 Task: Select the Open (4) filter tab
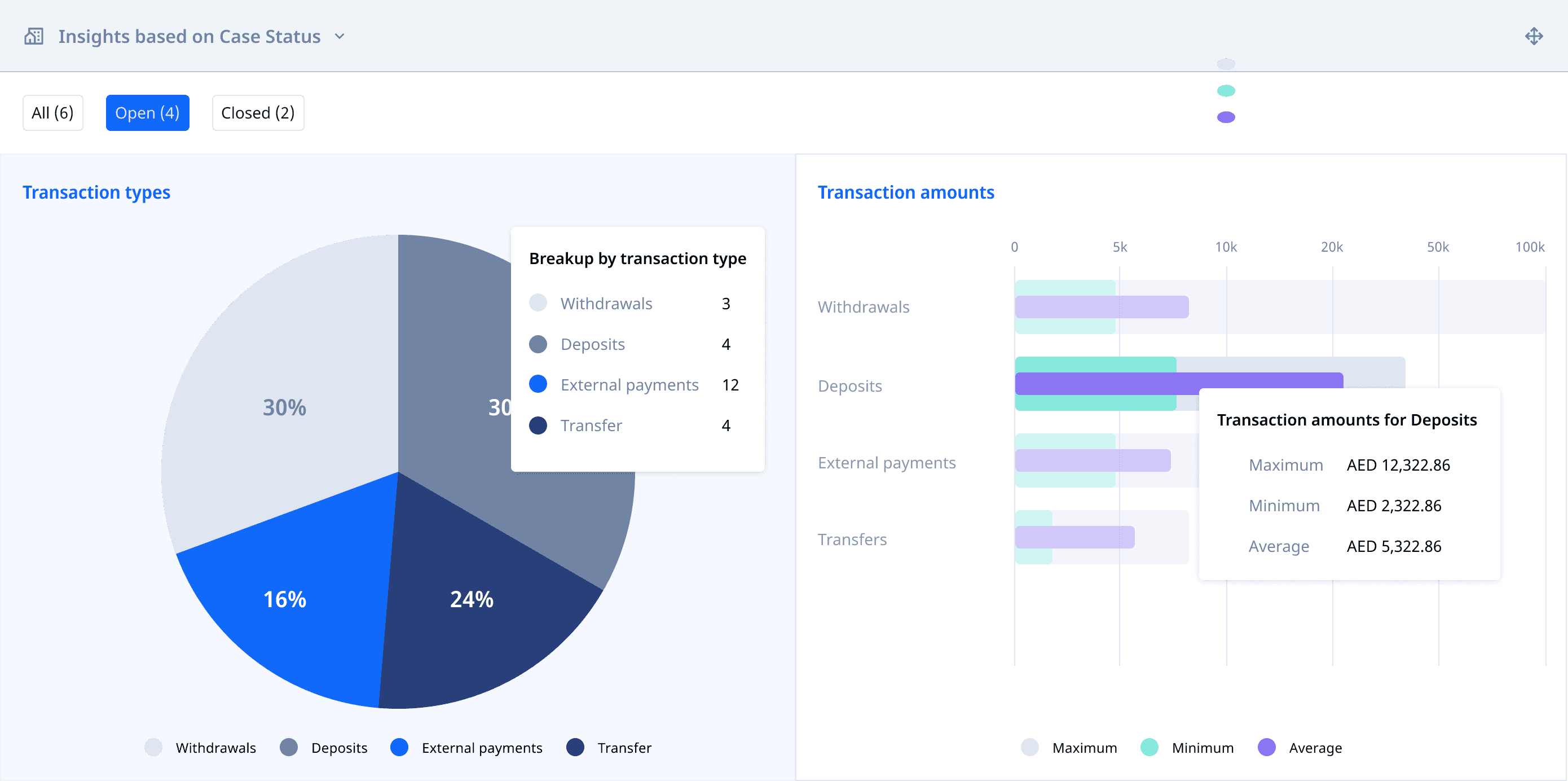pos(147,113)
